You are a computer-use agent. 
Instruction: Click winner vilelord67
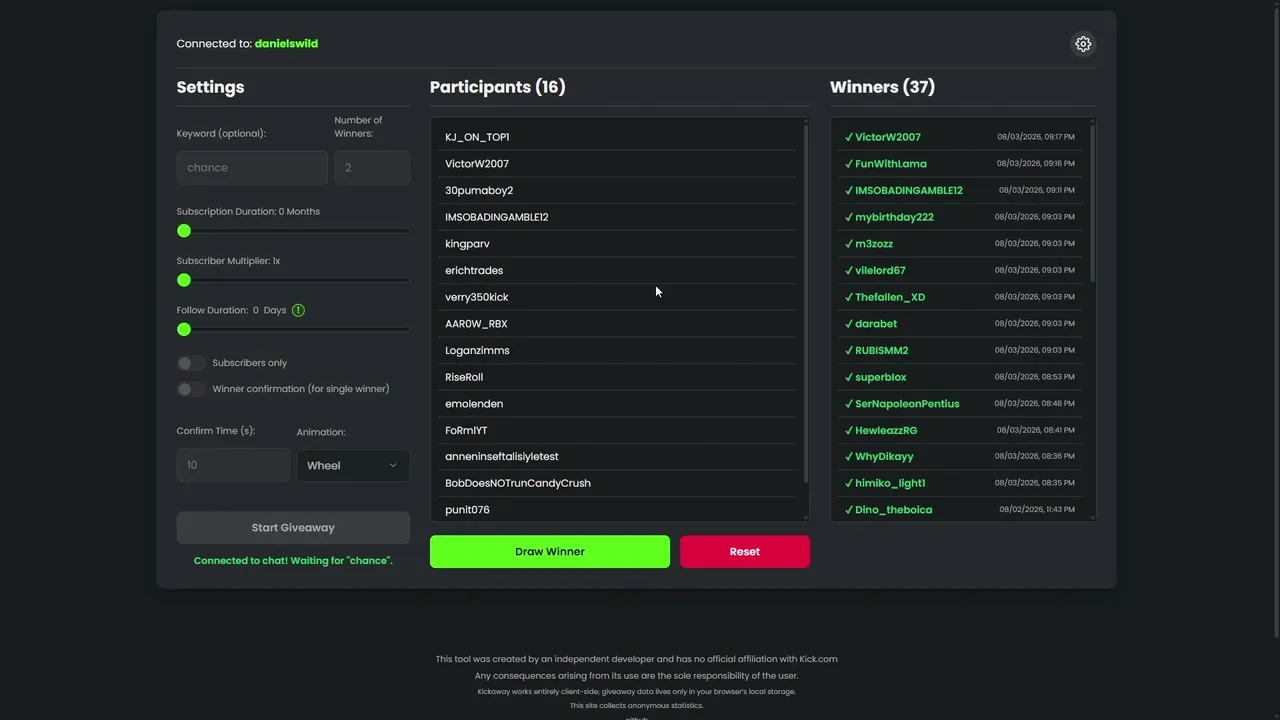(880, 270)
